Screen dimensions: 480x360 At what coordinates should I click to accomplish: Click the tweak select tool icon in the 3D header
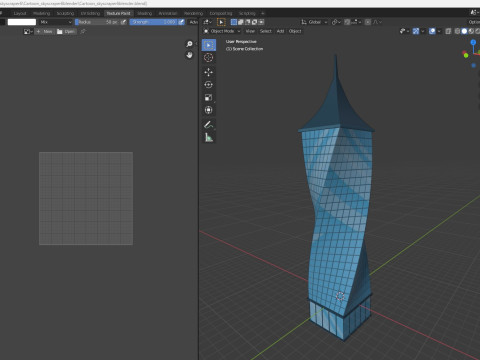(221, 22)
